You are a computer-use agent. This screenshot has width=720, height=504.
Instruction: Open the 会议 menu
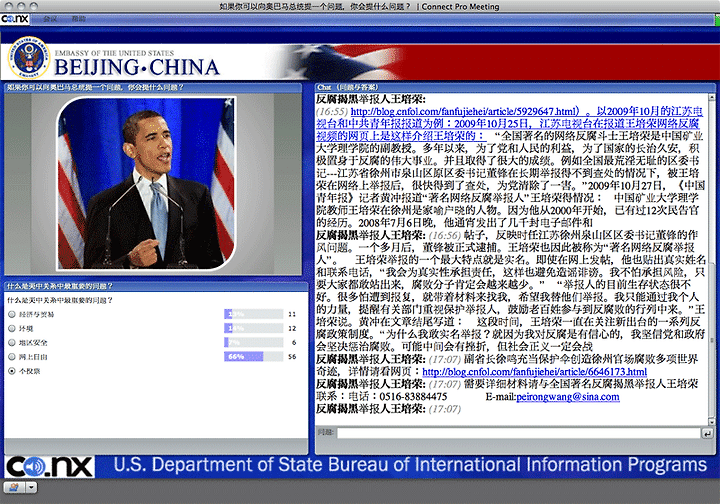[51, 19]
